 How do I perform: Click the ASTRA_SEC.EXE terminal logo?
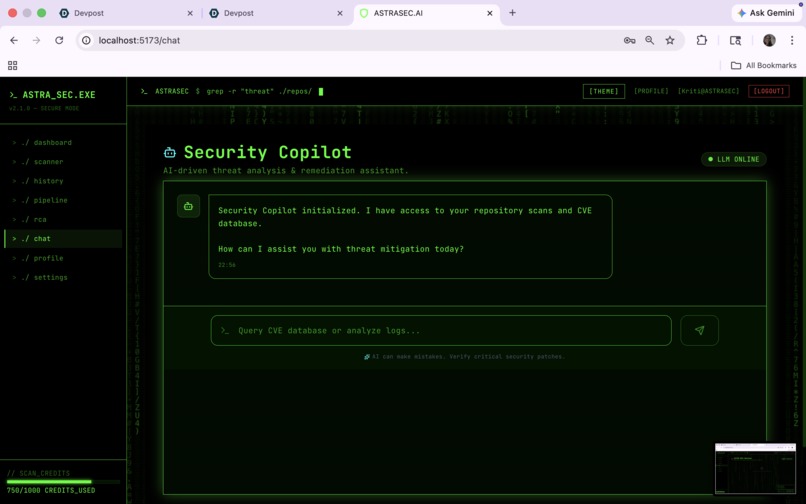(x=52, y=95)
